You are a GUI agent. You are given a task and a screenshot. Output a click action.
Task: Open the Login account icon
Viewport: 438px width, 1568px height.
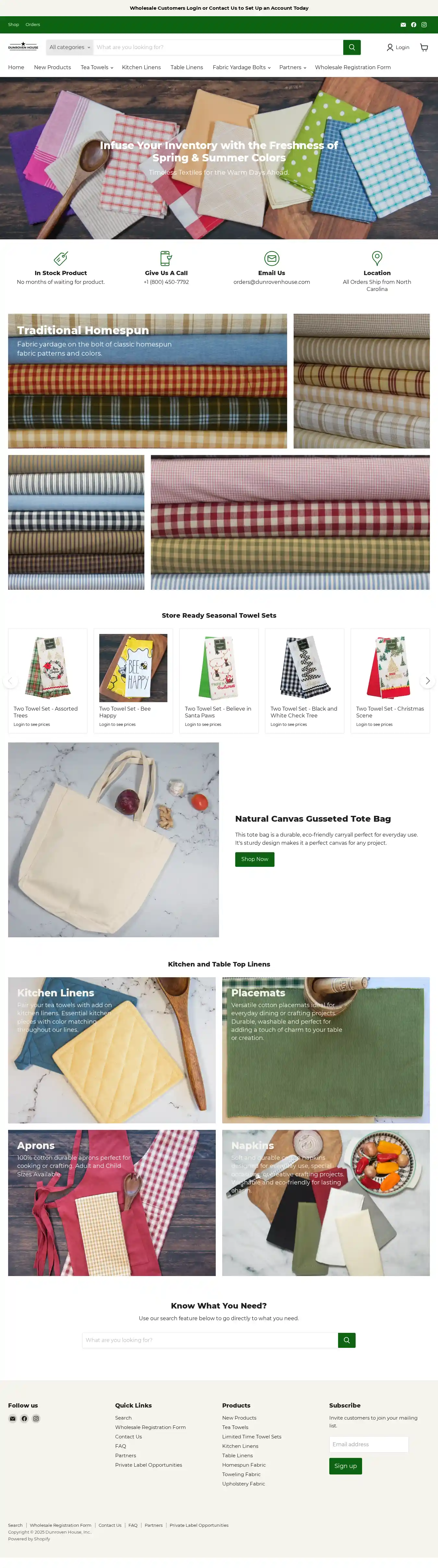[x=398, y=47]
